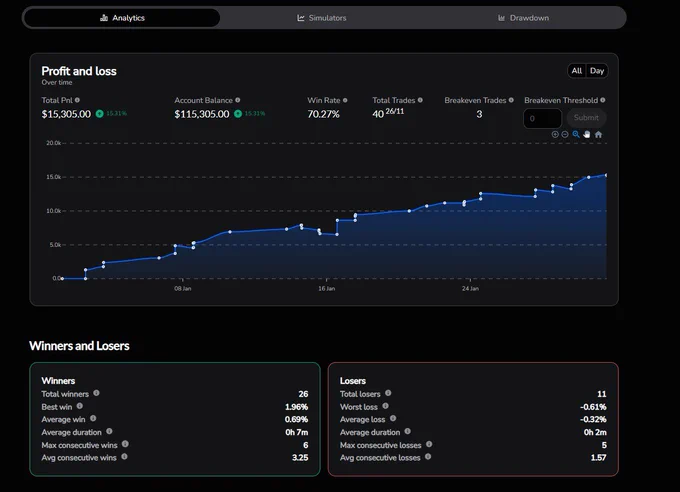Click the -0.61% worst loss value

click(x=593, y=407)
